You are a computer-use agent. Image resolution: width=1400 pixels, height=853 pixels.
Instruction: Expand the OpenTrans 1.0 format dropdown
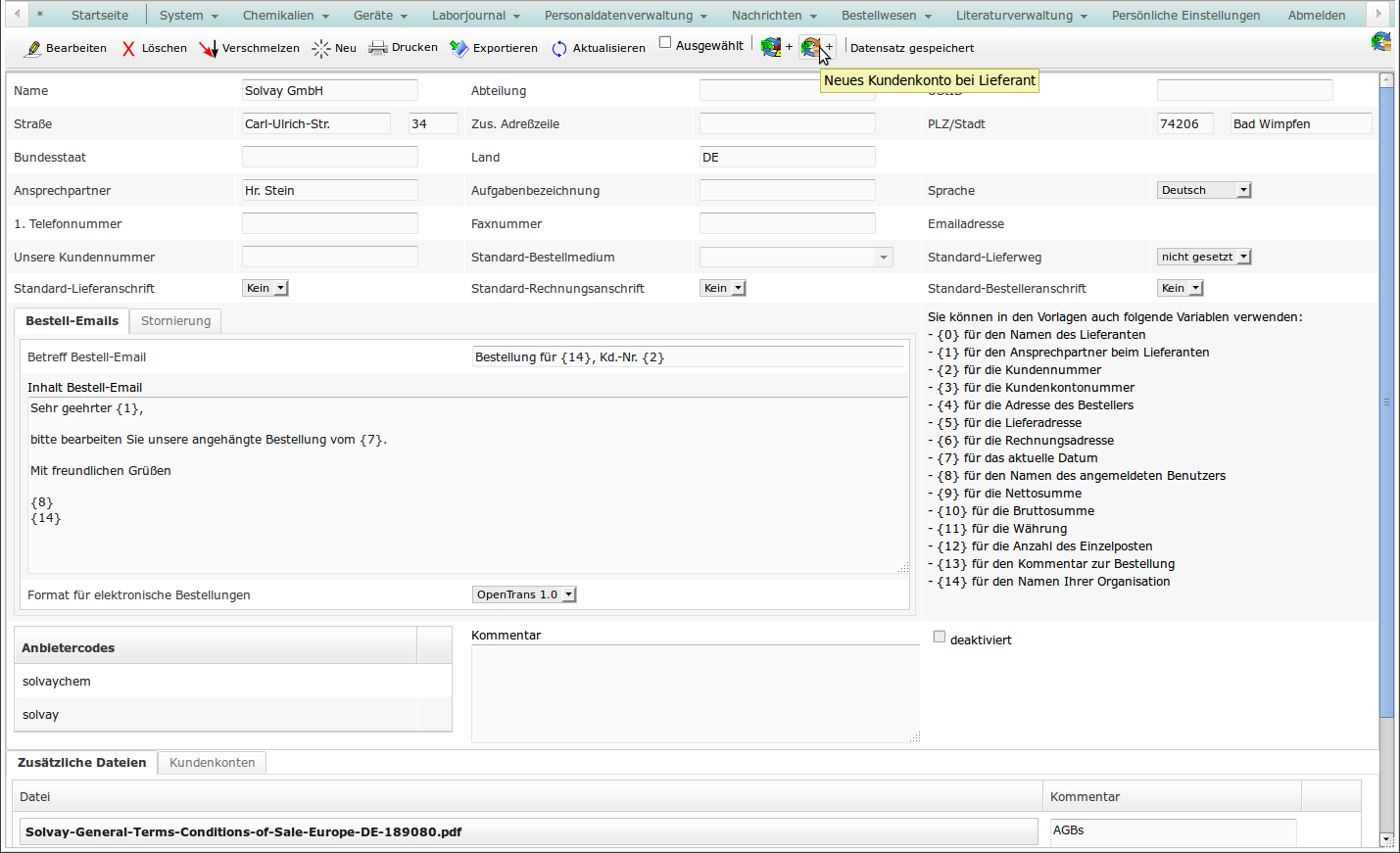[x=524, y=594]
